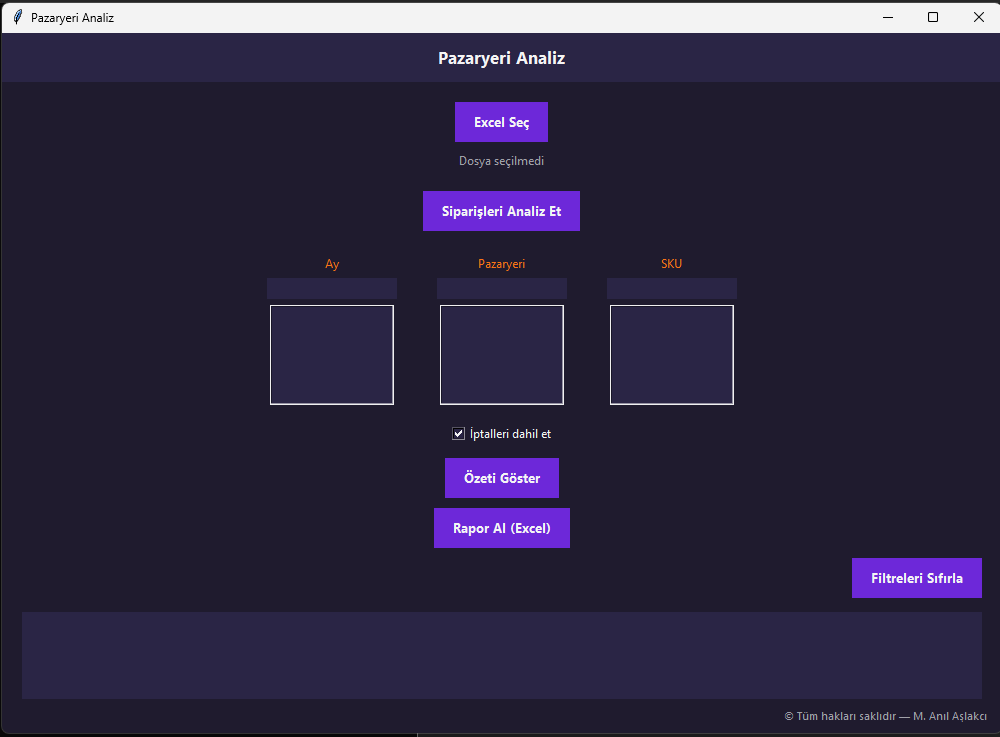The height and width of the screenshot is (737, 1000).
Task: Close the Pazaryeri Analiz window
Action: tap(978, 17)
